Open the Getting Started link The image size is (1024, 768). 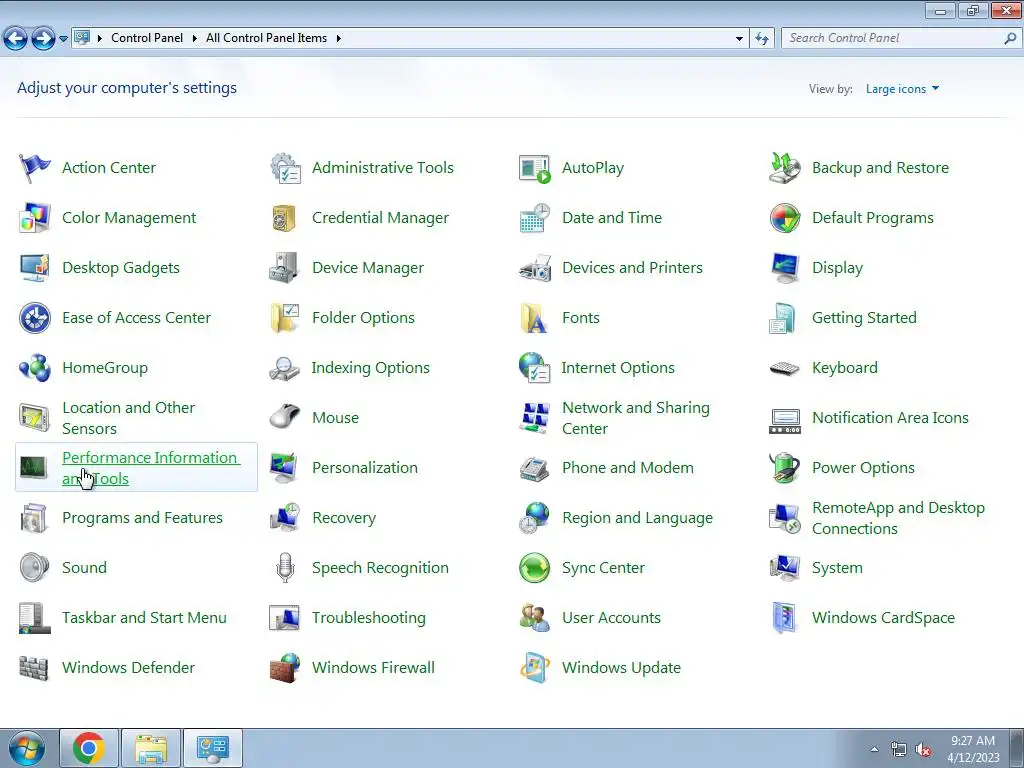tap(864, 318)
